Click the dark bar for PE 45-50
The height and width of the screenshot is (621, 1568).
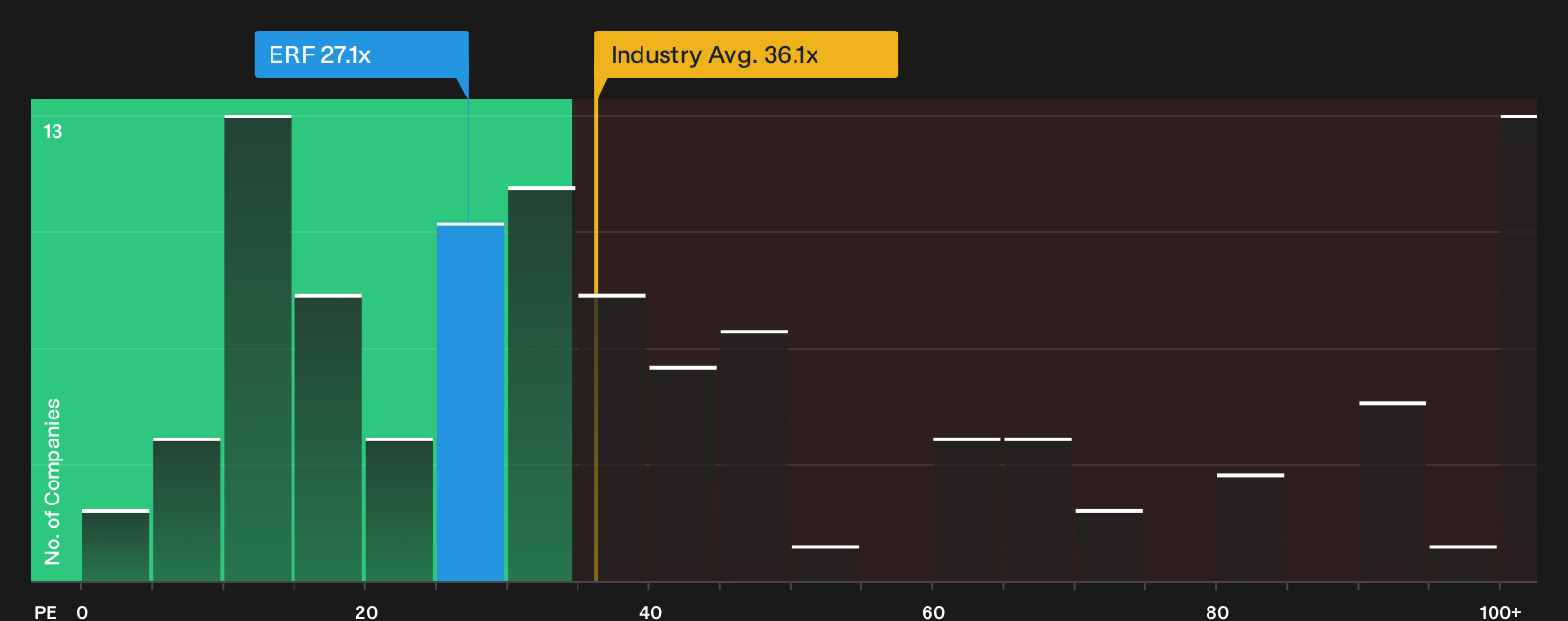(x=754, y=456)
